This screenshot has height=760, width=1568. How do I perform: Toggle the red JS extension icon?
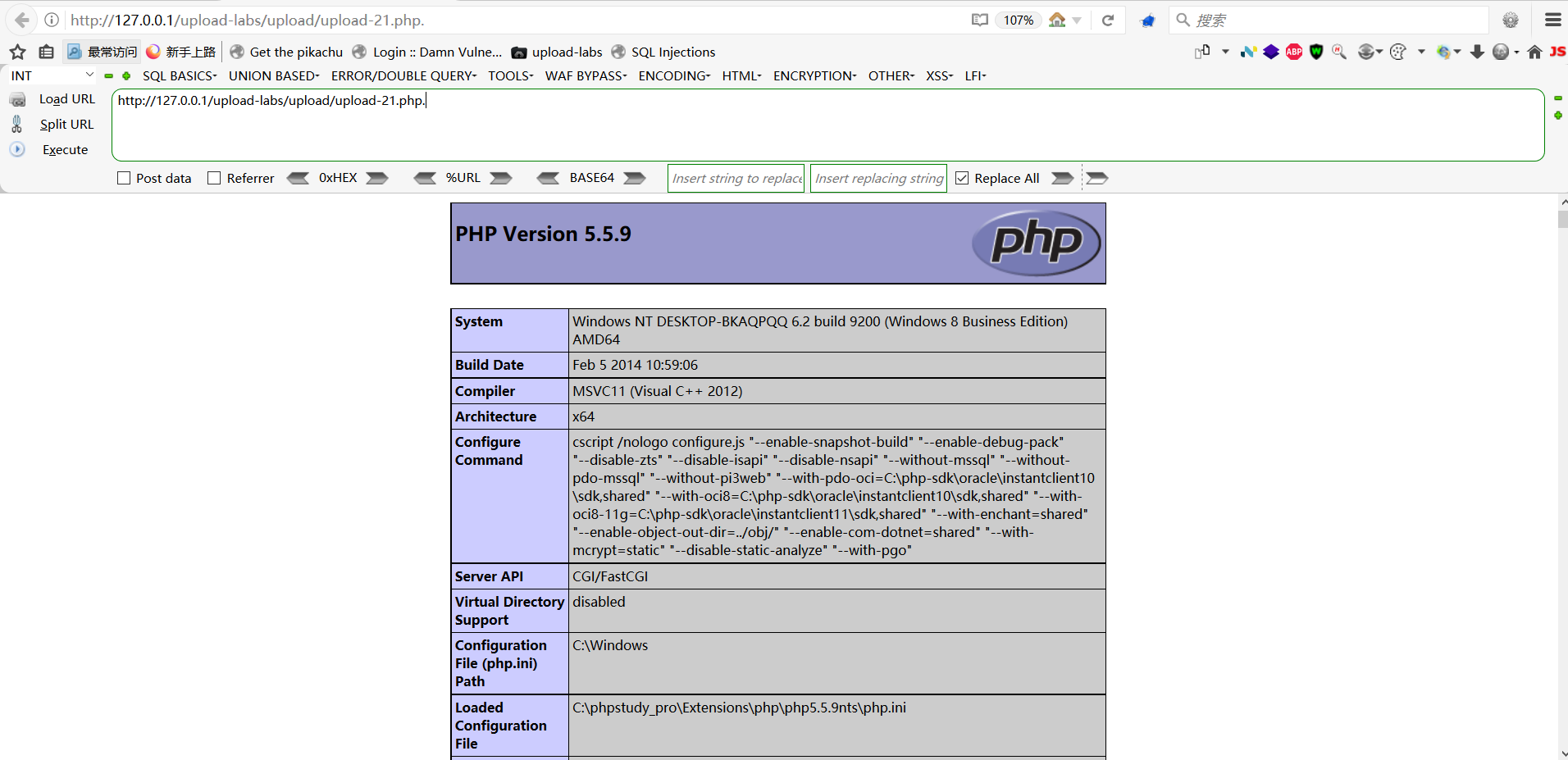pos(1557,52)
